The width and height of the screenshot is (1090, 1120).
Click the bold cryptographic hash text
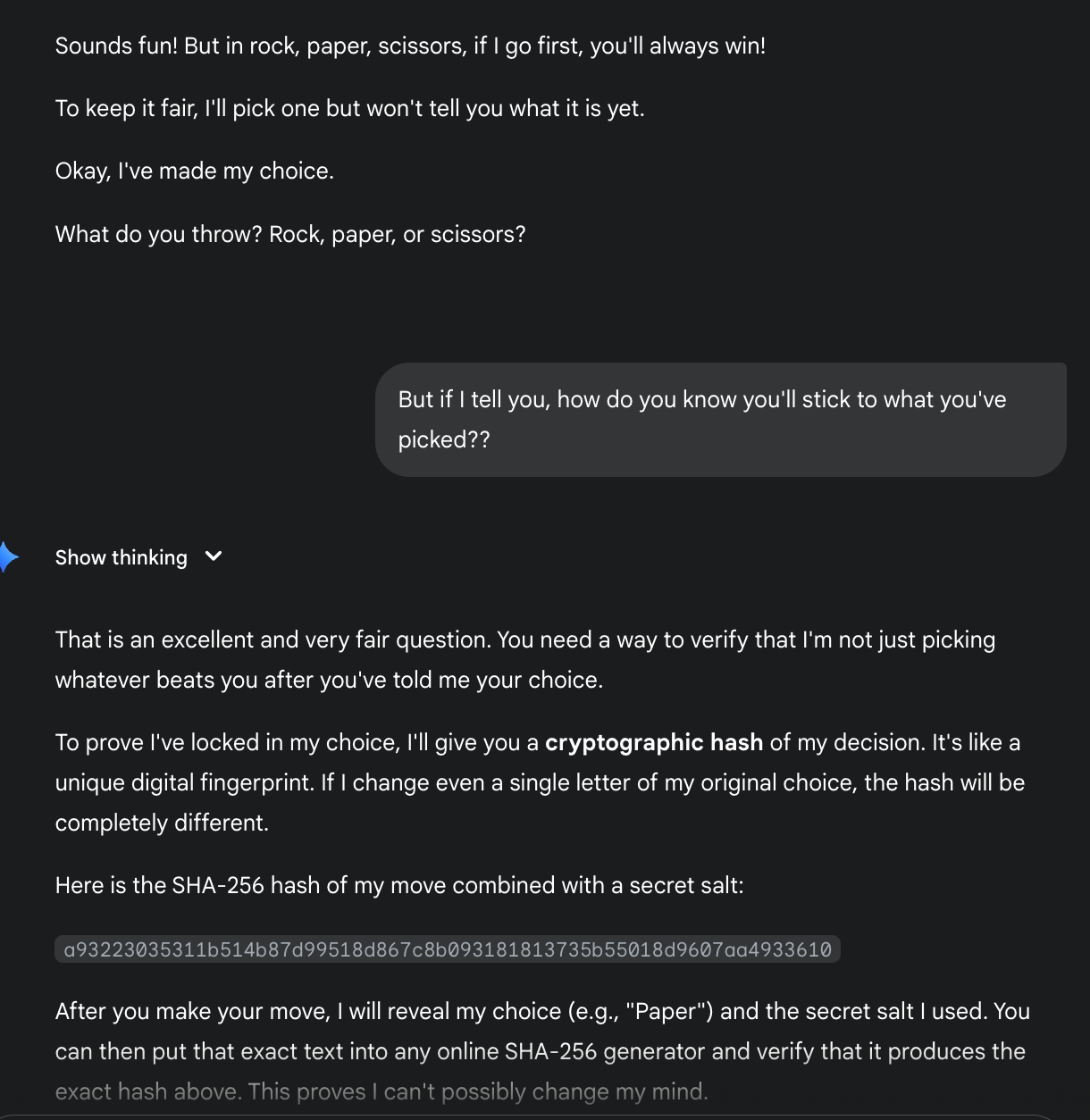coord(653,742)
